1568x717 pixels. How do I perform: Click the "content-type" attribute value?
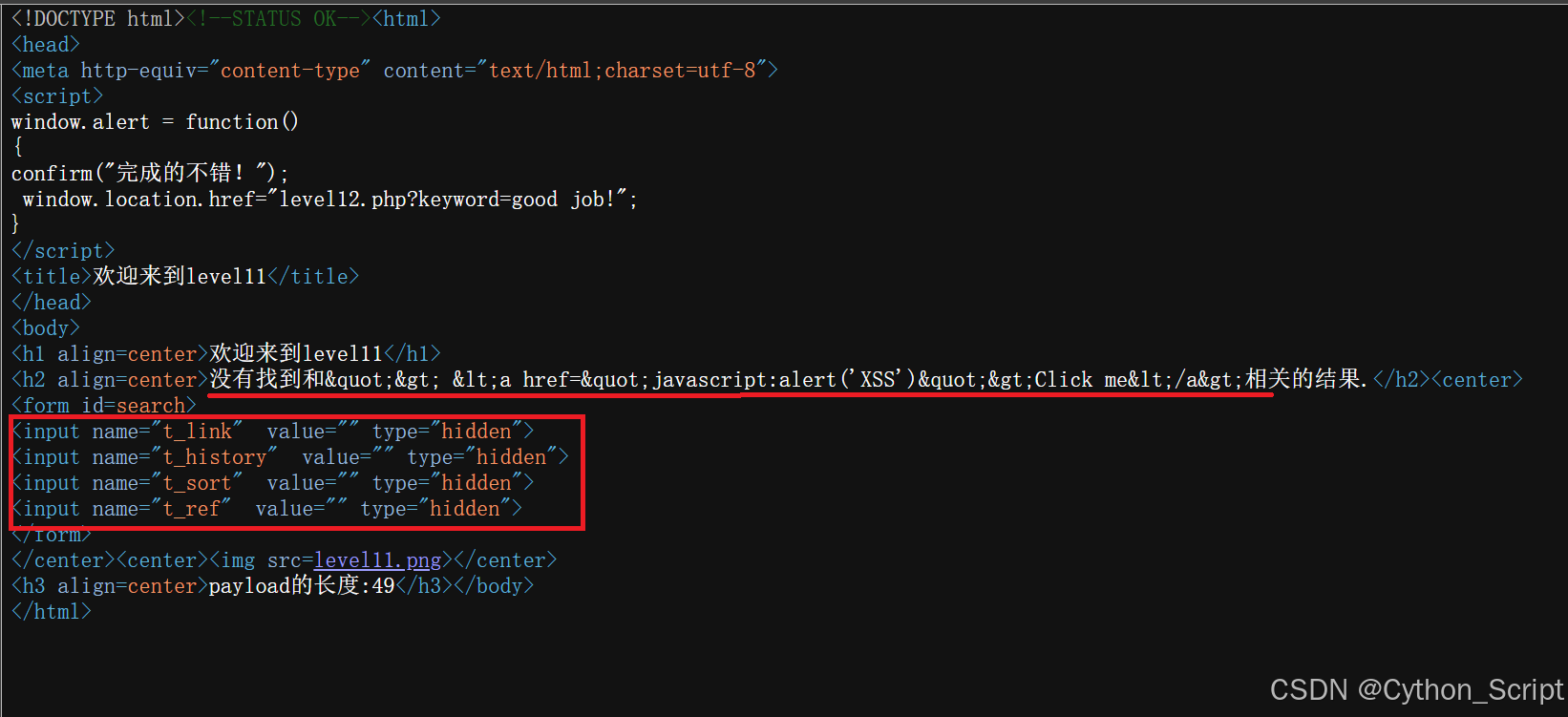[290, 71]
